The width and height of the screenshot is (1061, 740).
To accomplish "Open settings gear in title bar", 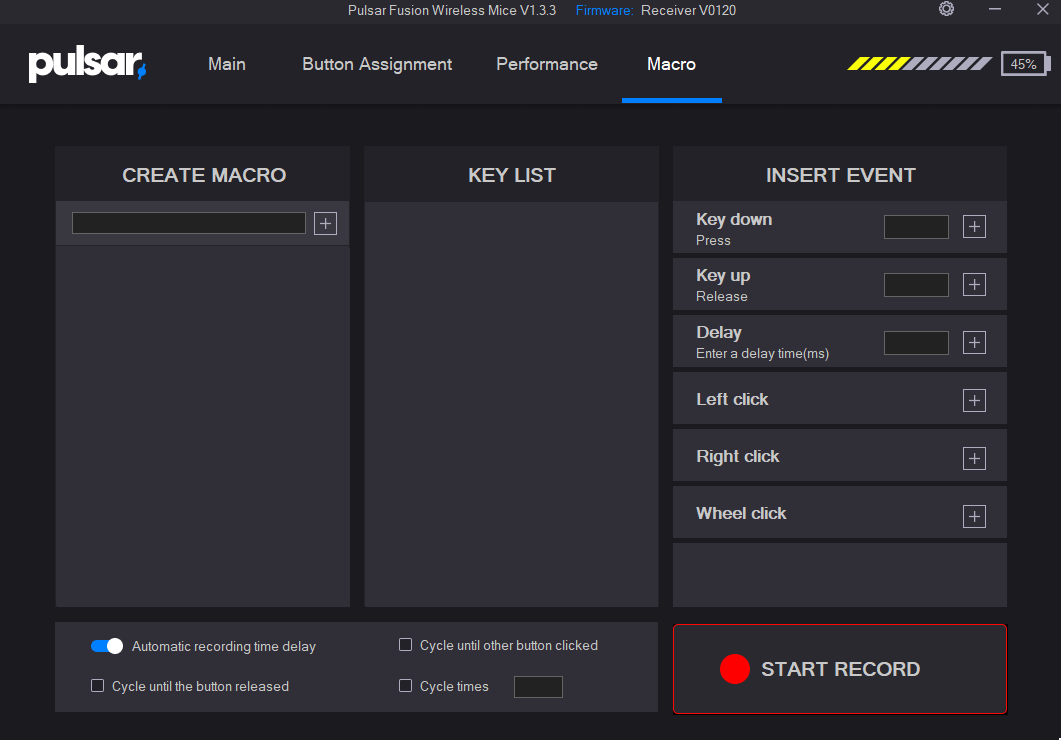I will tap(946, 9).
